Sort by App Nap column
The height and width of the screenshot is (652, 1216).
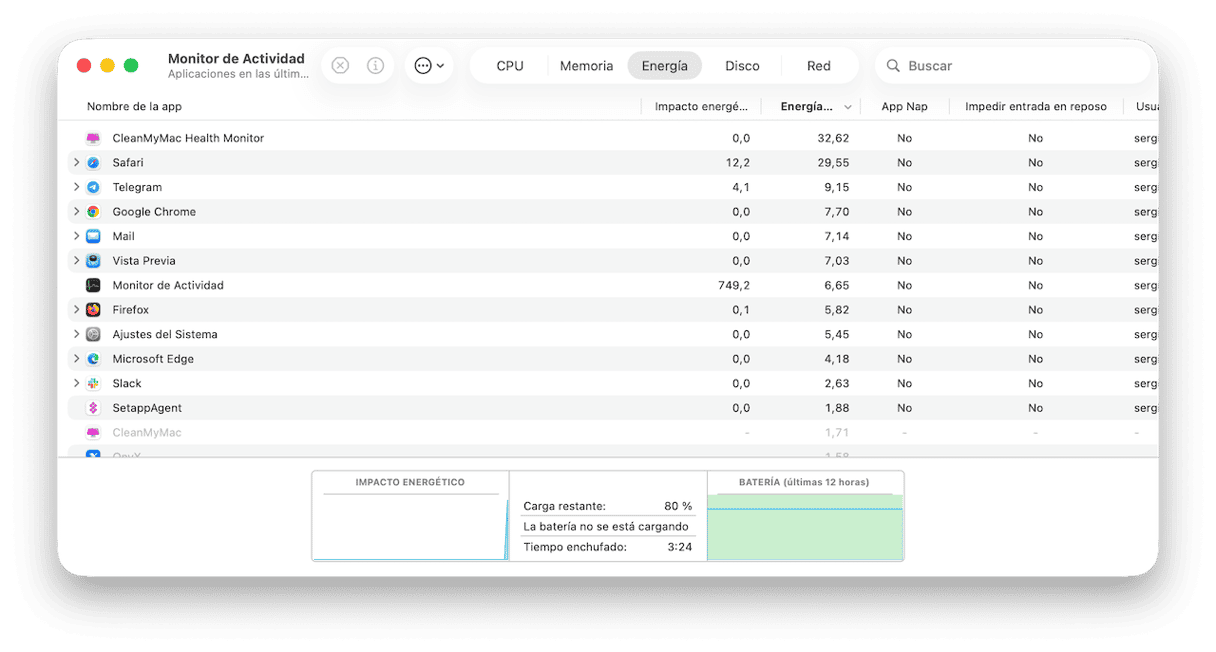(904, 107)
